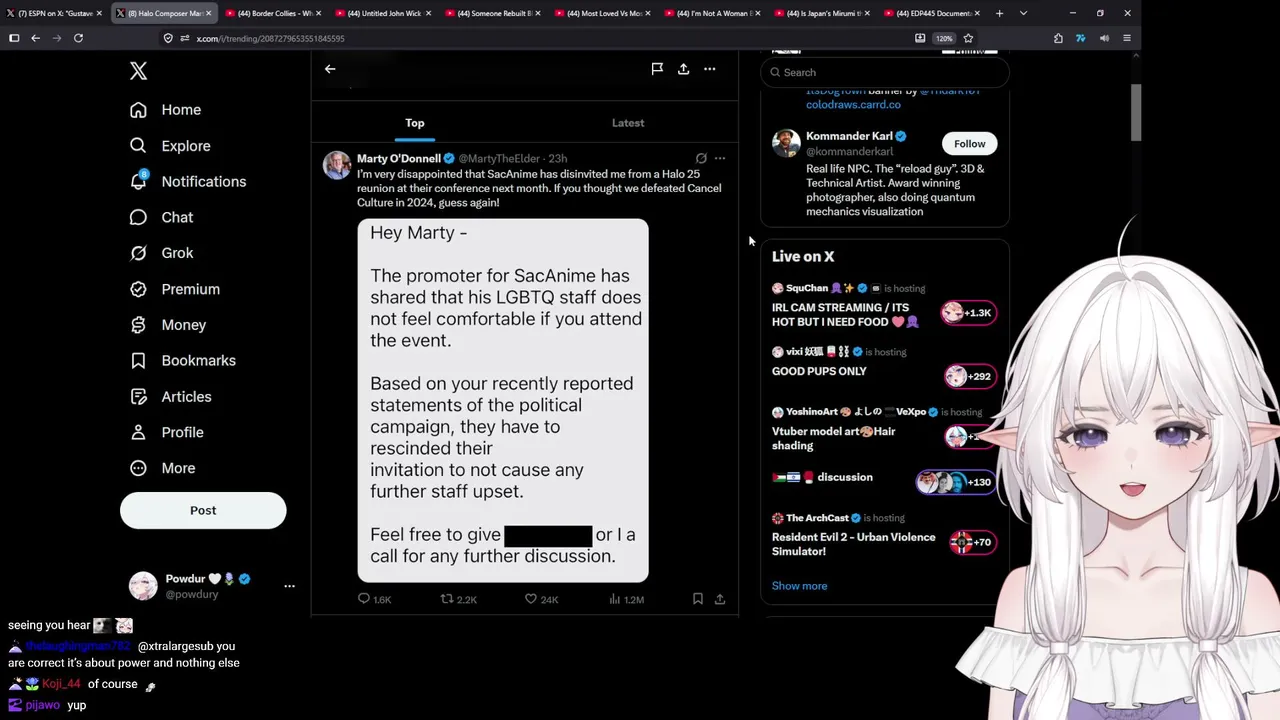The image size is (1280, 720).
Task: Open Kommander Karl's profile name
Action: (849, 136)
